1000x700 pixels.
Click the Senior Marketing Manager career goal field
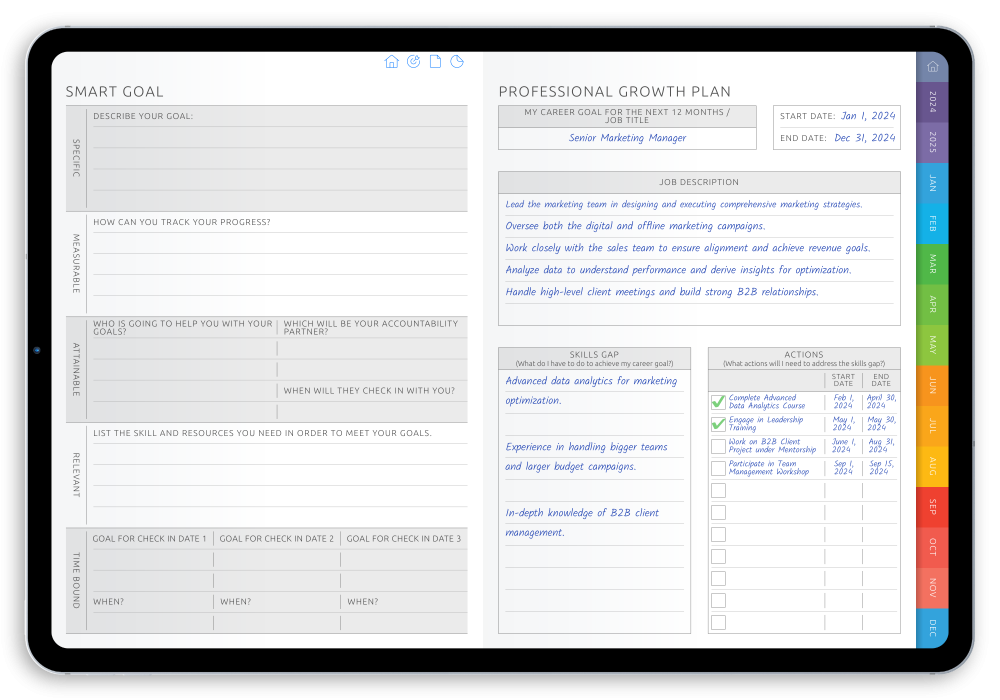point(627,137)
